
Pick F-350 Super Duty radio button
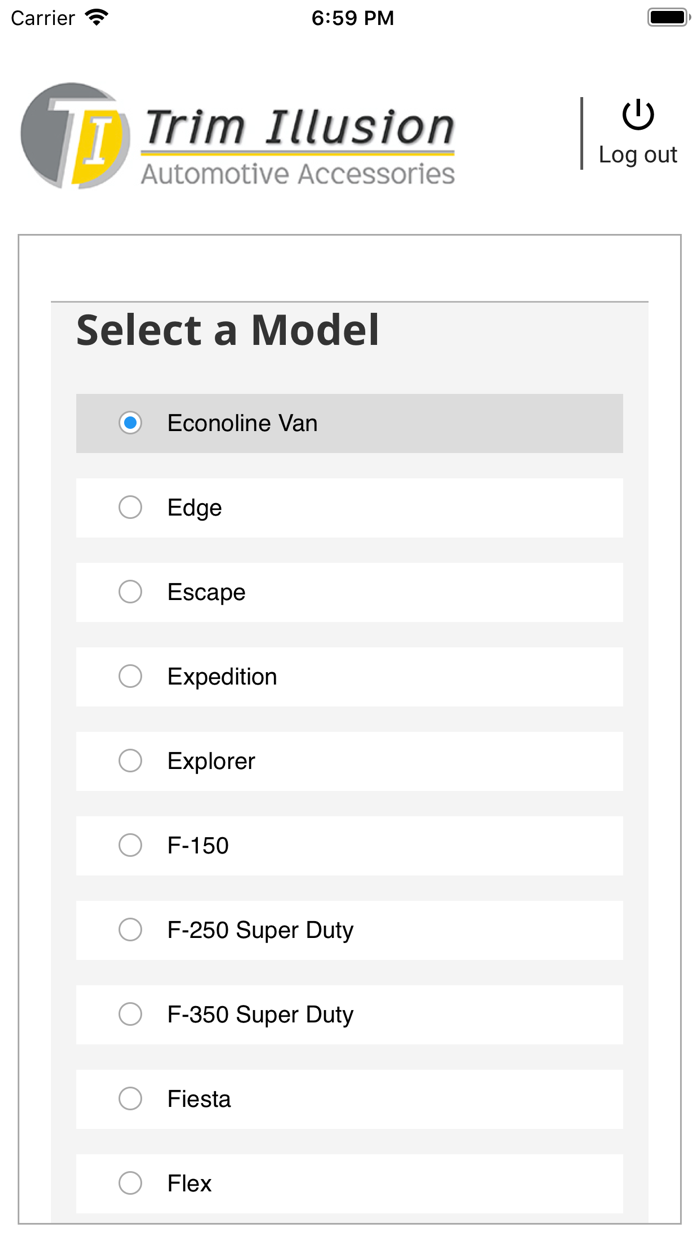pos(130,1015)
